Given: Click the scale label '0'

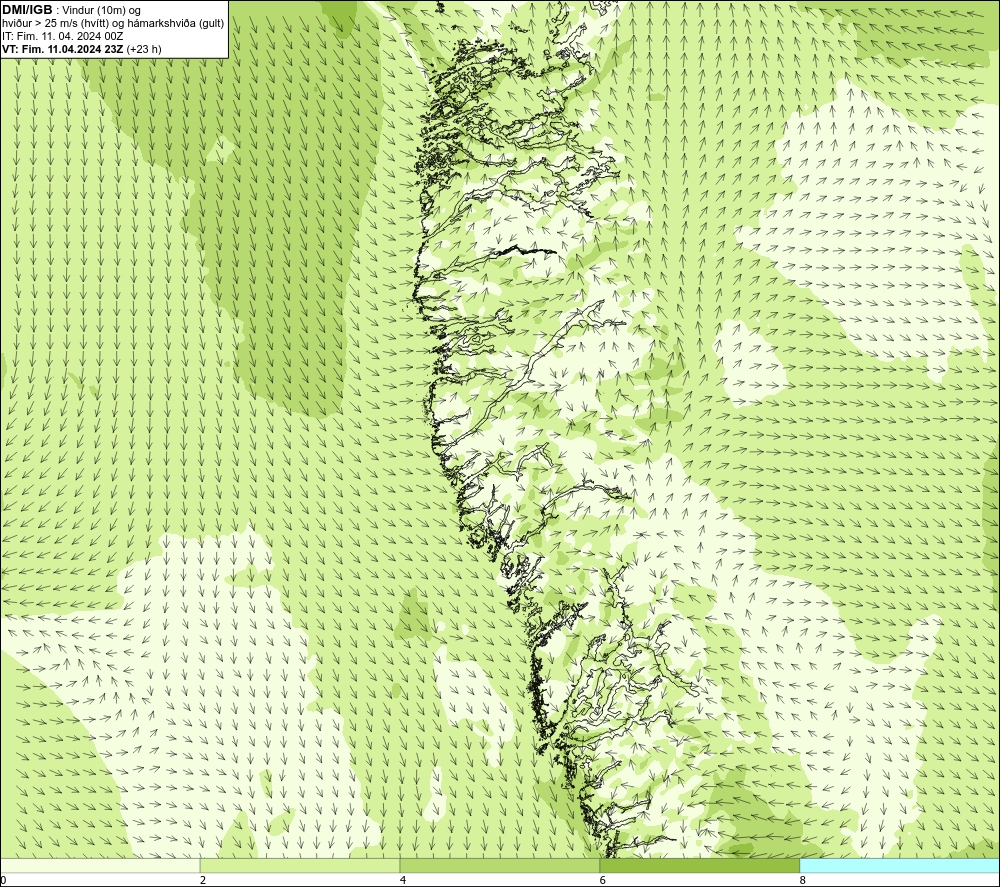Looking at the screenshot, I should (x=3, y=881).
